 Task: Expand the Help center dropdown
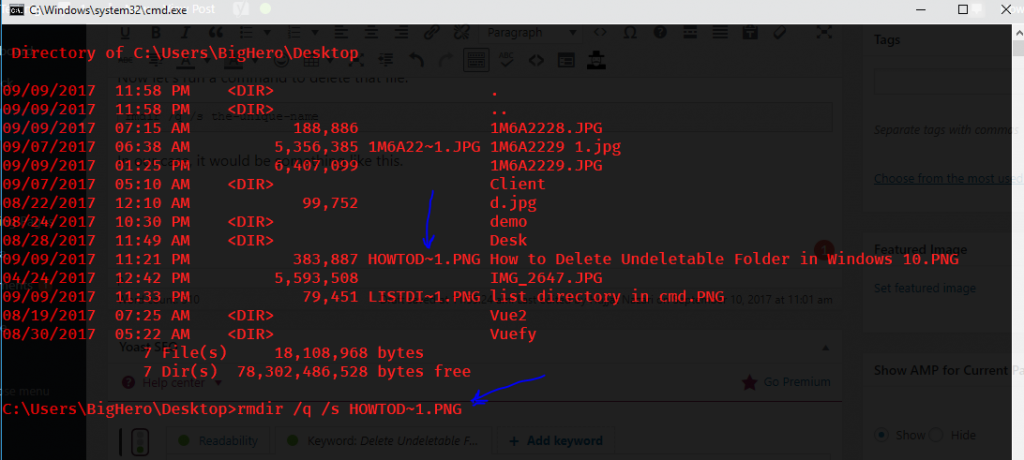(x=180, y=382)
